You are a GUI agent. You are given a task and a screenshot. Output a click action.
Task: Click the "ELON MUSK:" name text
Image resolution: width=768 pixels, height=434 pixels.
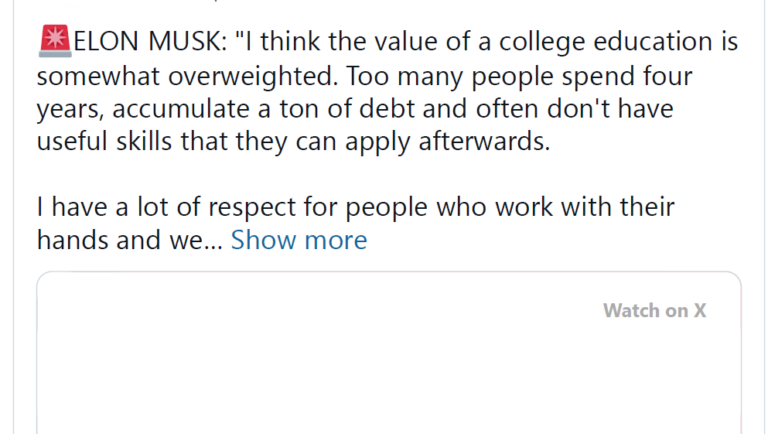[150, 41]
